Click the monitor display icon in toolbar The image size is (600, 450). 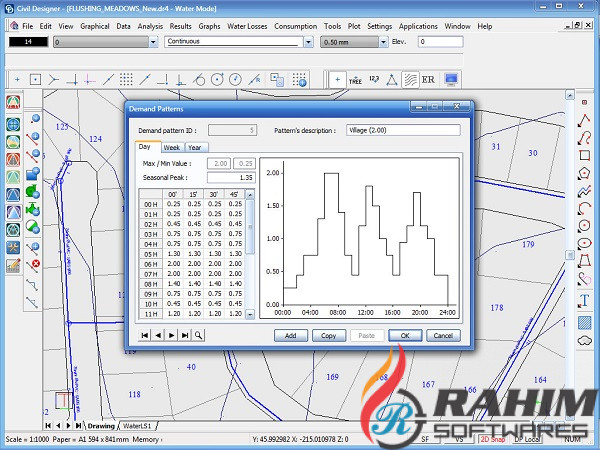(x=452, y=78)
